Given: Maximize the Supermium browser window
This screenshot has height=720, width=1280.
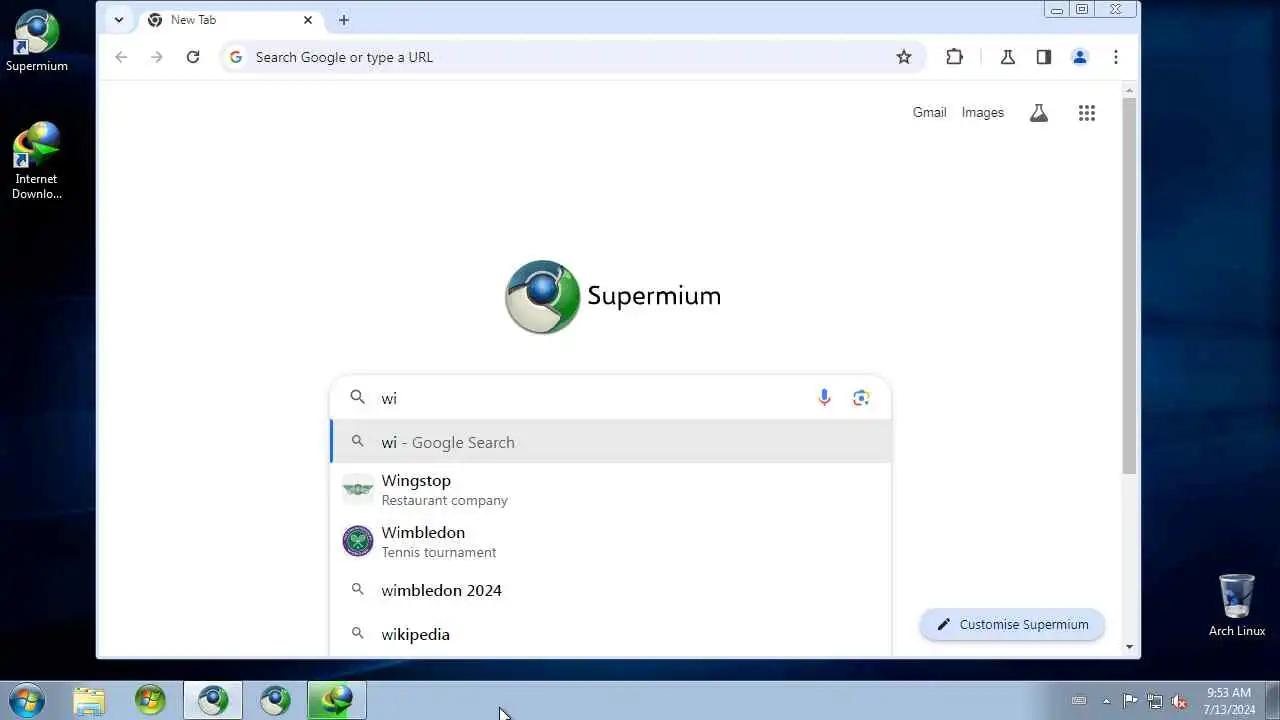Looking at the screenshot, I should pos(1082,9).
